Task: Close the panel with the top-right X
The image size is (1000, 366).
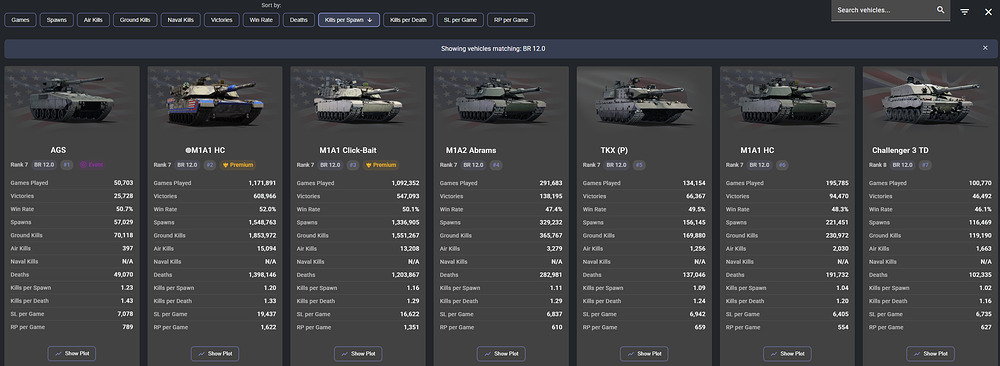Action: click(989, 11)
